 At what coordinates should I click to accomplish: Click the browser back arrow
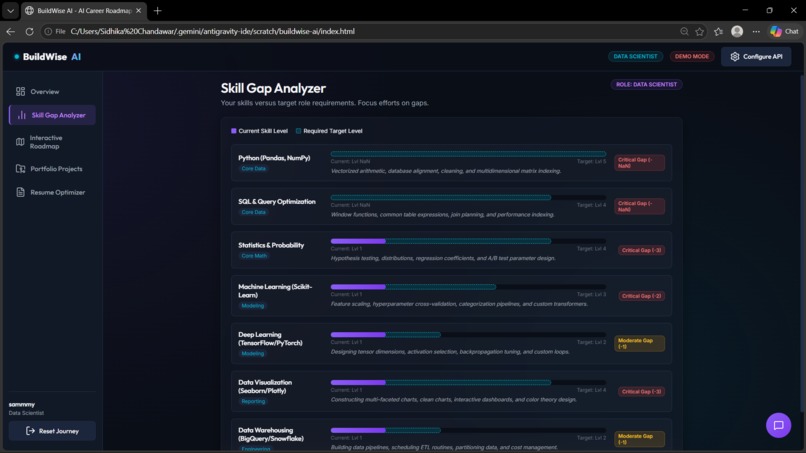[x=11, y=31]
